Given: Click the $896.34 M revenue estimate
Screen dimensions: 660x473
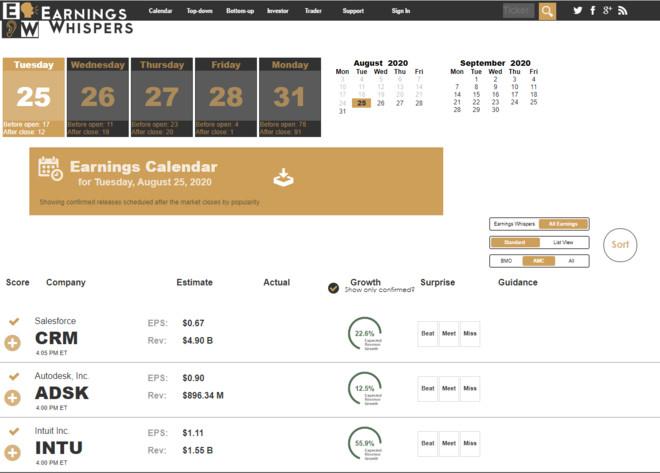Looking at the screenshot, I should pos(203,396).
